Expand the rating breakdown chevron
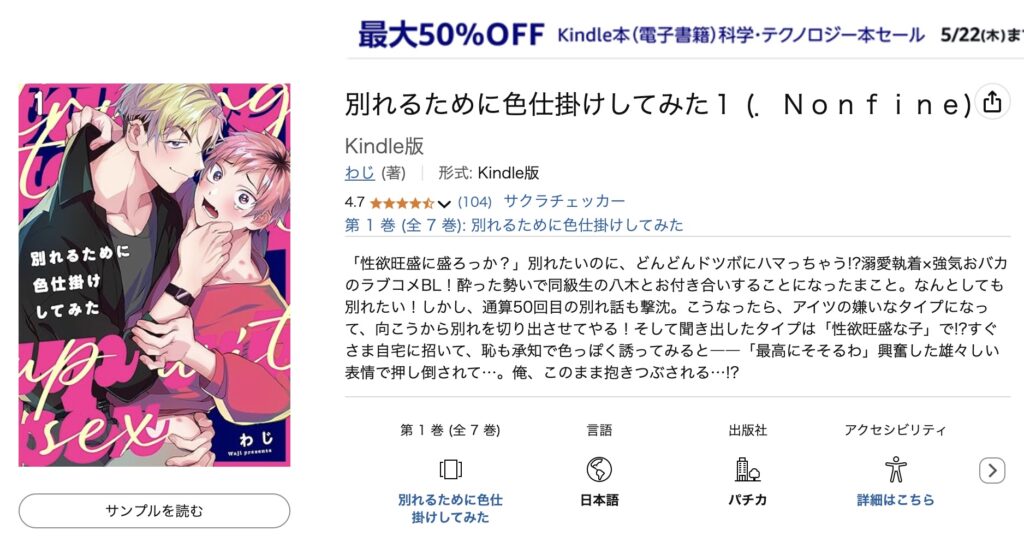The width and height of the screenshot is (1024, 536). point(444,204)
